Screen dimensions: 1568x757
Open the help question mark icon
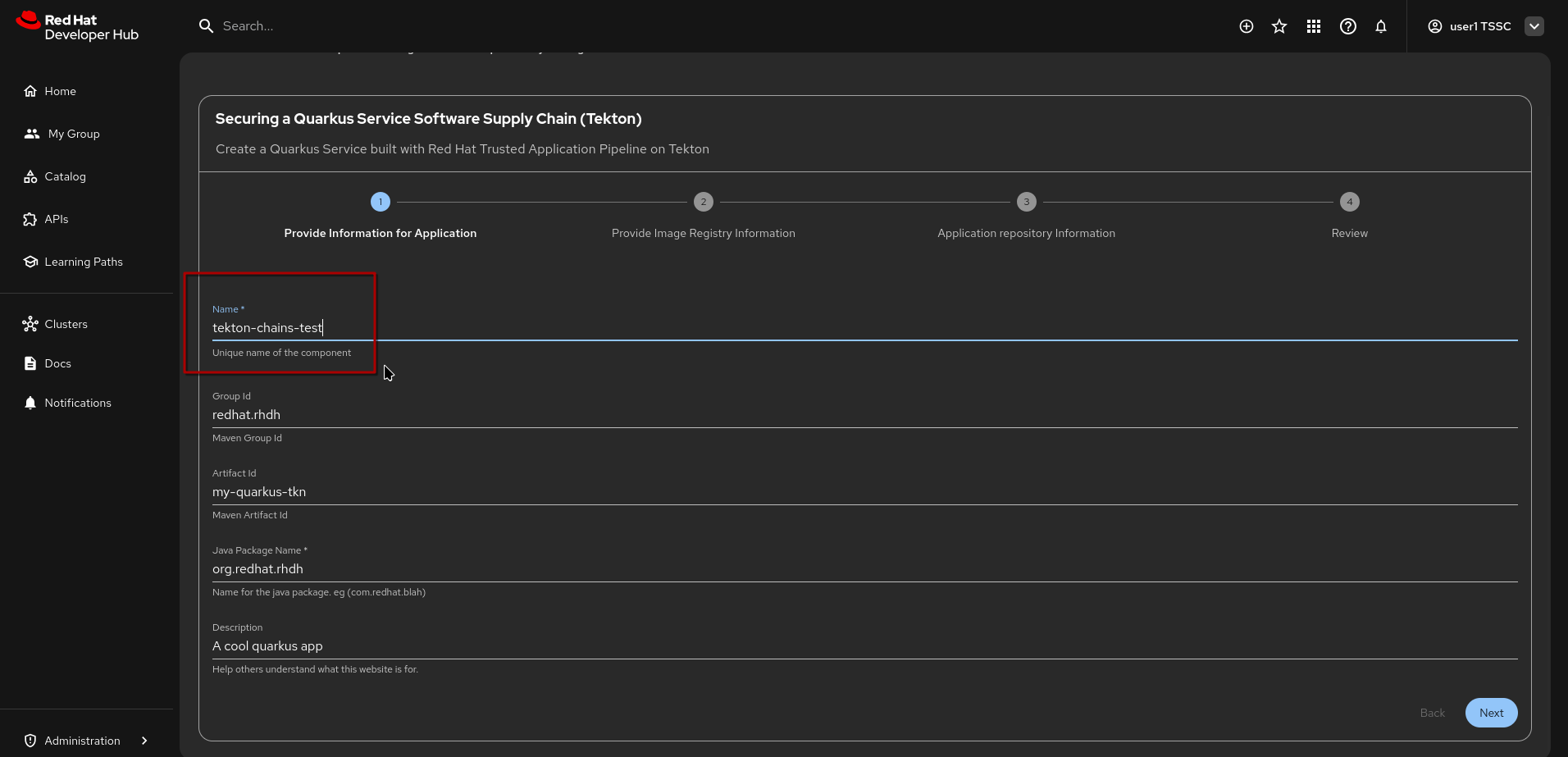click(1347, 26)
